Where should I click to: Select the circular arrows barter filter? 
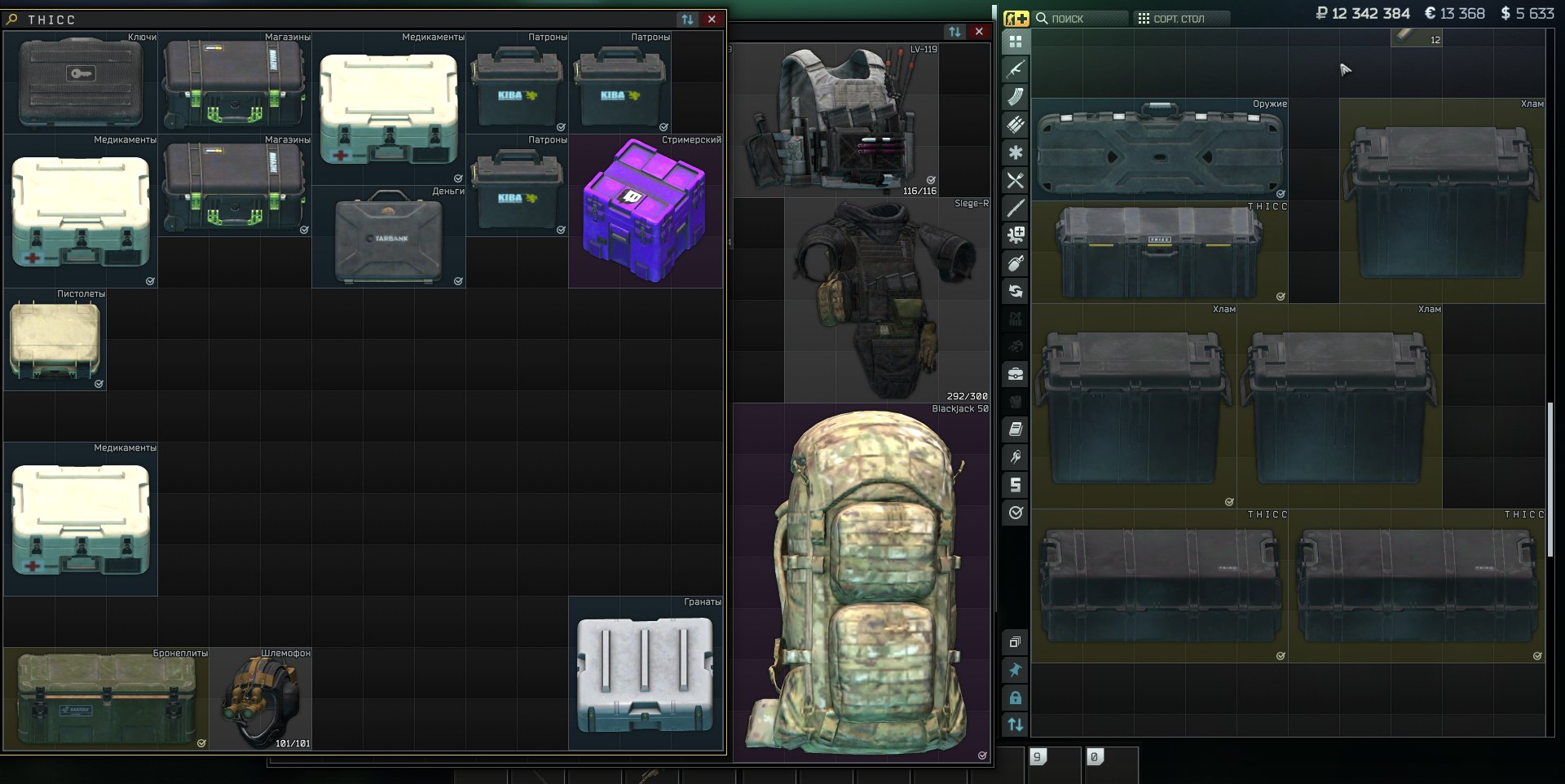[1015, 291]
